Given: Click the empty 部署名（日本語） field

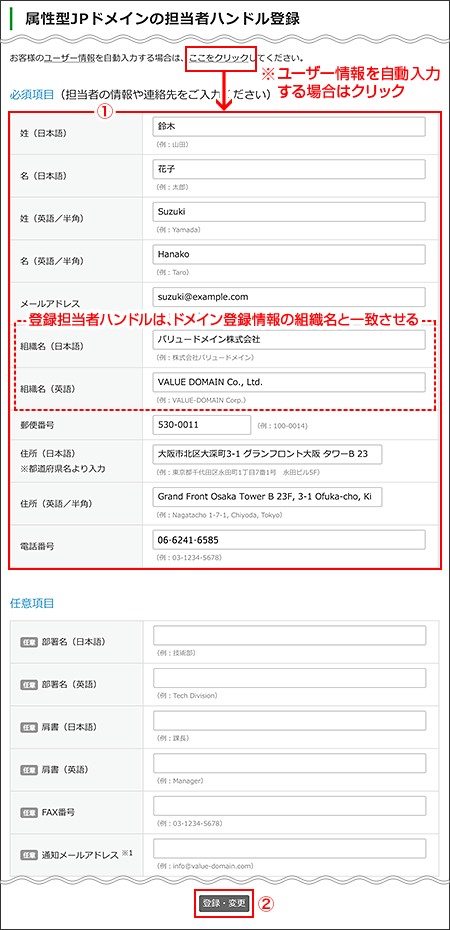Looking at the screenshot, I should [289, 635].
